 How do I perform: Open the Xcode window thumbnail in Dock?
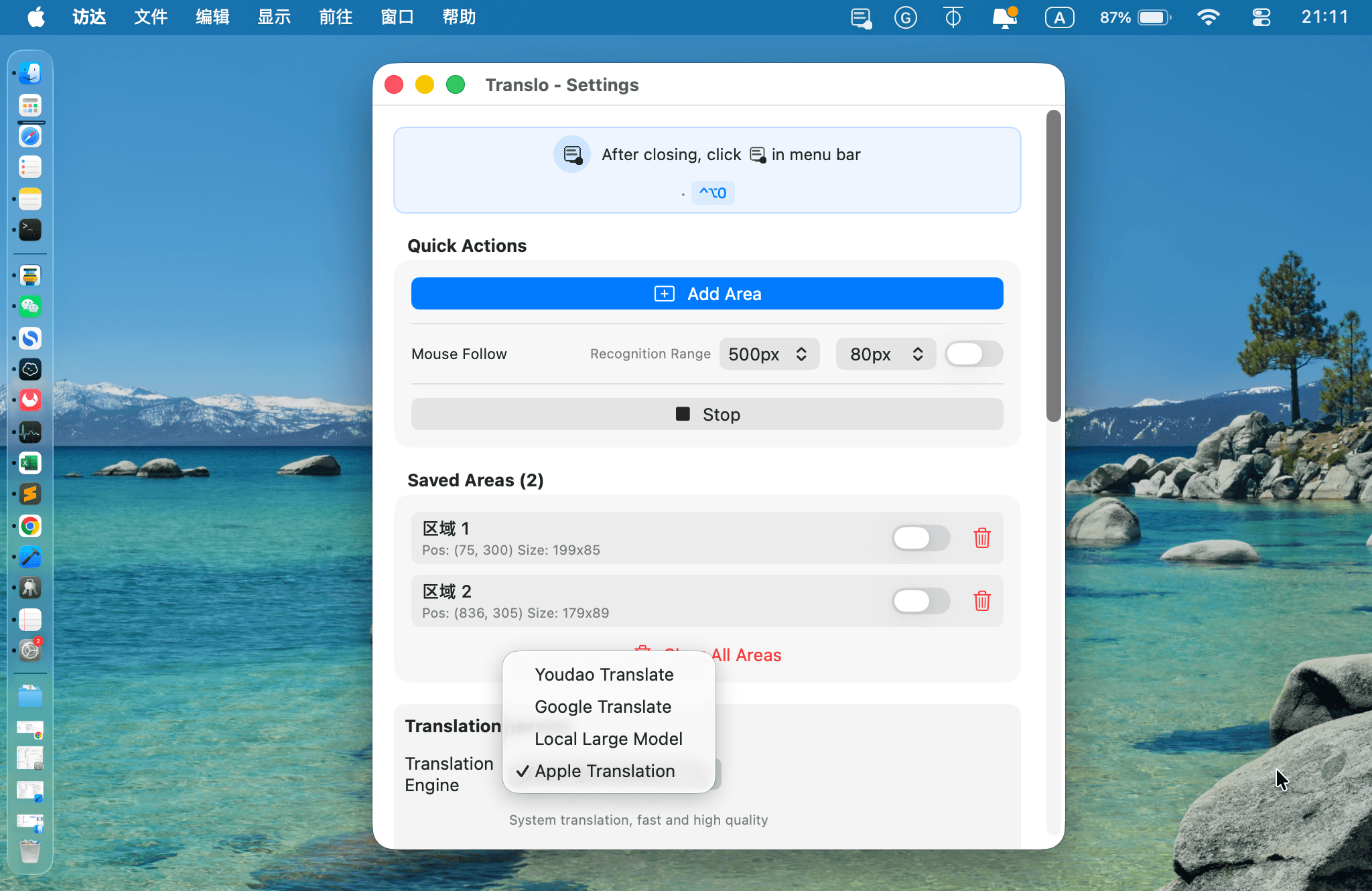coord(30,791)
